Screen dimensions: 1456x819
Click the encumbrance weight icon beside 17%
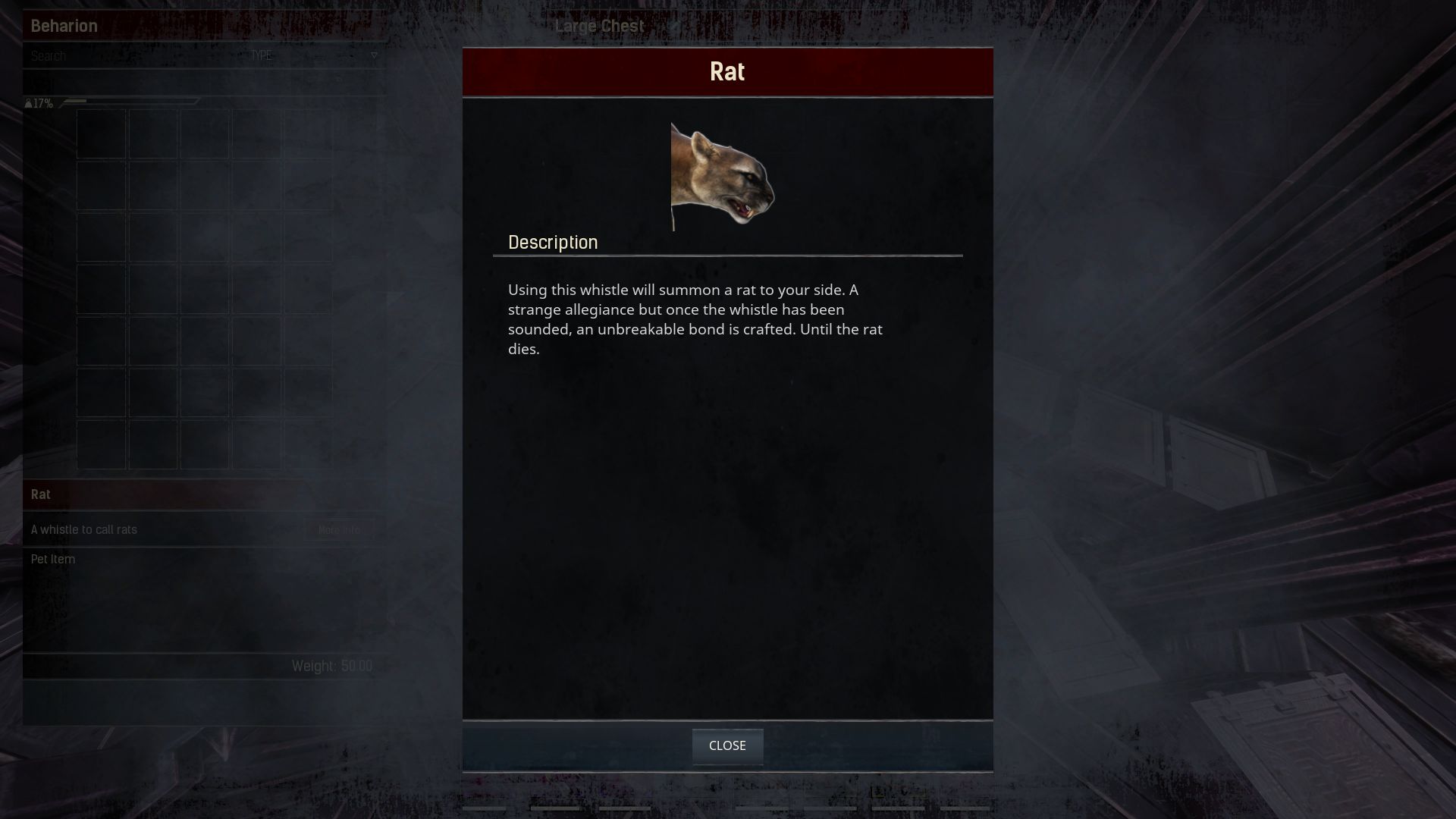tap(28, 103)
